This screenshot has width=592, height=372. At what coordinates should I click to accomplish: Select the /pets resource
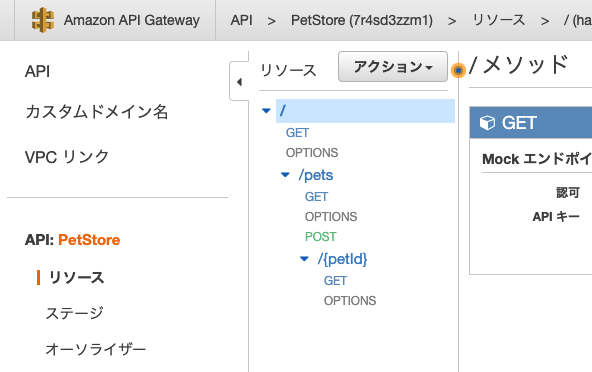pyautogui.click(x=316, y=175)
